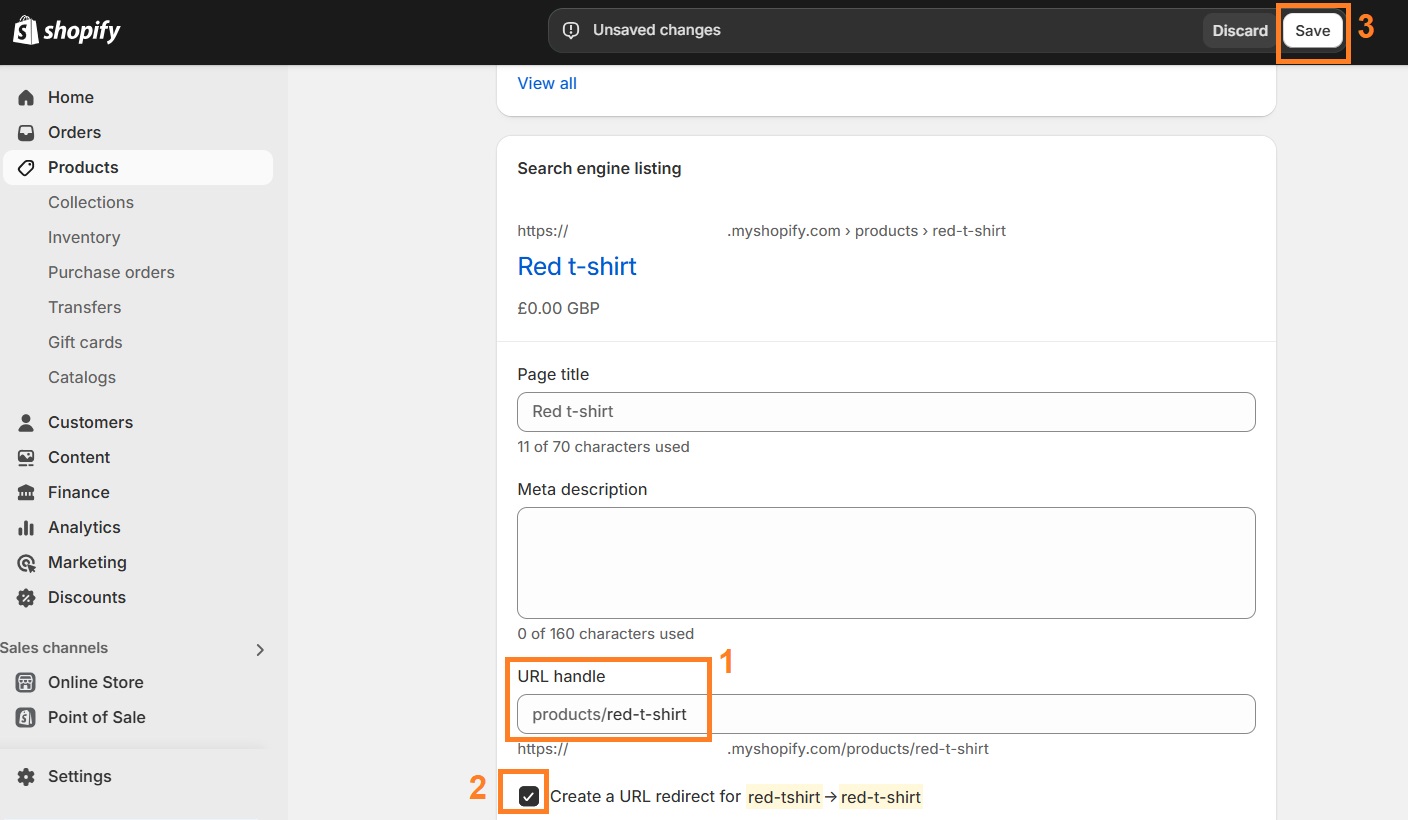
Task: Click the Finance bank icon
Action: click(27, 492)
